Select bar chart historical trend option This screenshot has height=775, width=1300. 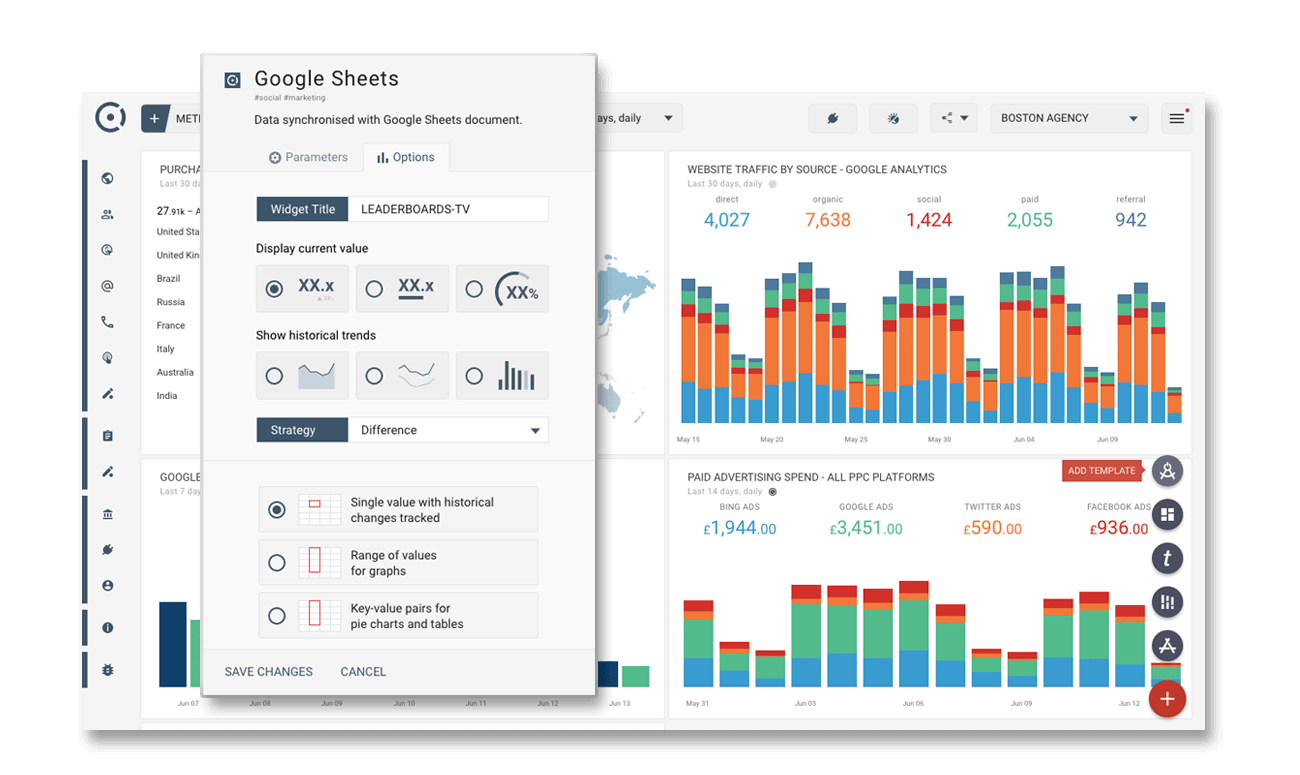[502, 376]
